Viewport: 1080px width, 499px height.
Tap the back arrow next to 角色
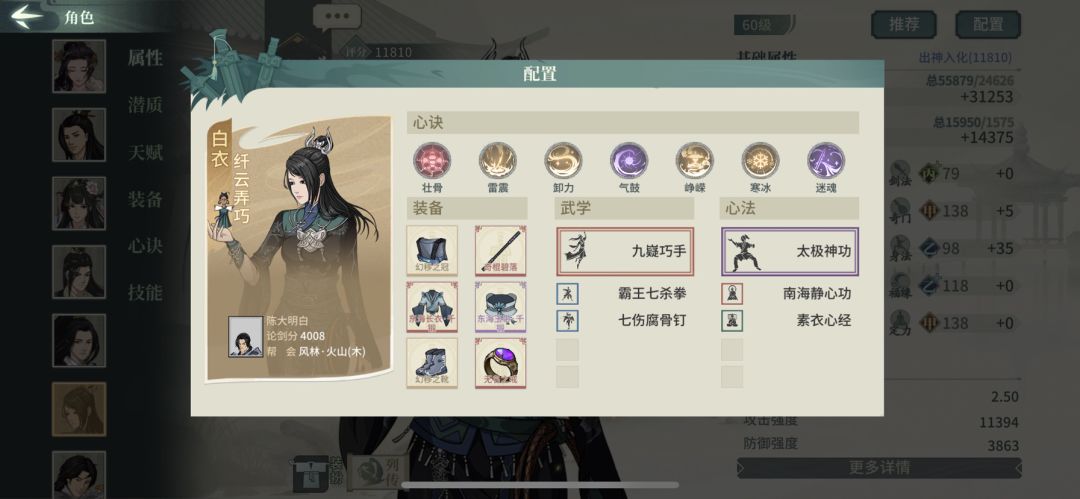(28, 17)
